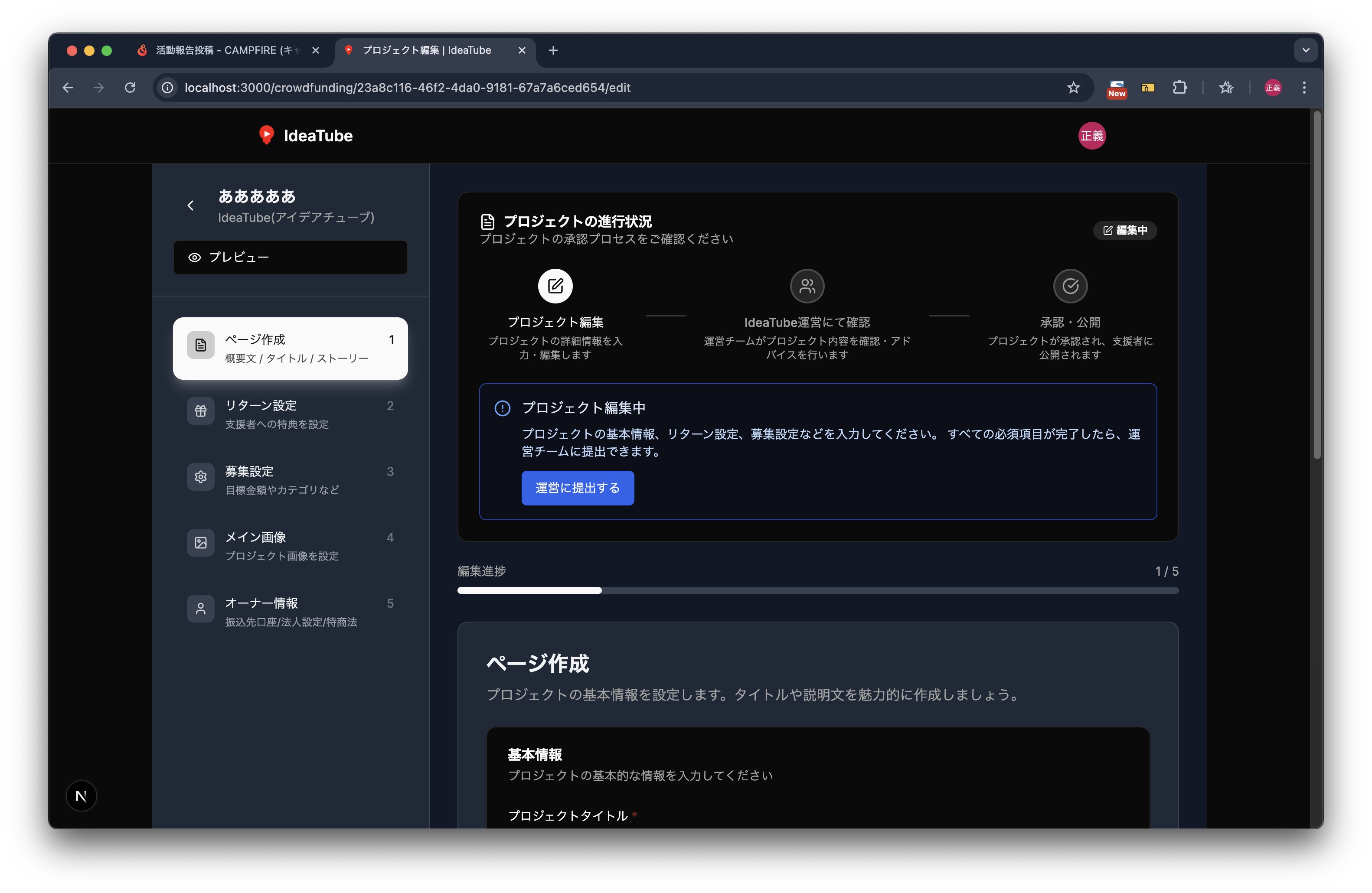The height and width of the screenshot is (893, 1372).
Task: Go back using the sidebar chevron arrow
Action: 191,205
